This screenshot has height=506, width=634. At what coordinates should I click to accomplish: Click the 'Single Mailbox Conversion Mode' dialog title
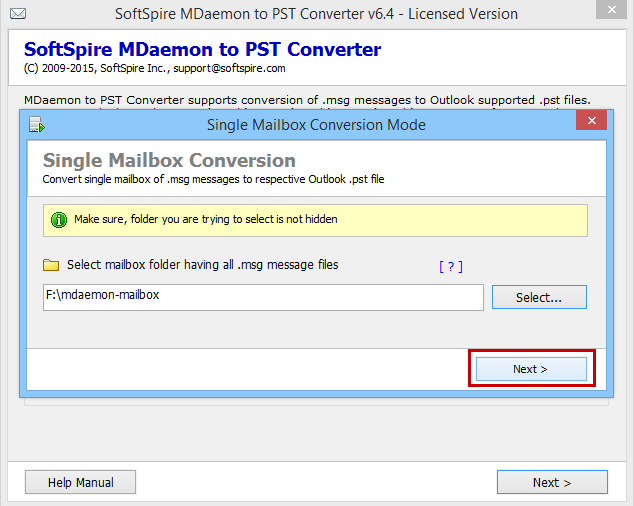click(316, 125)
